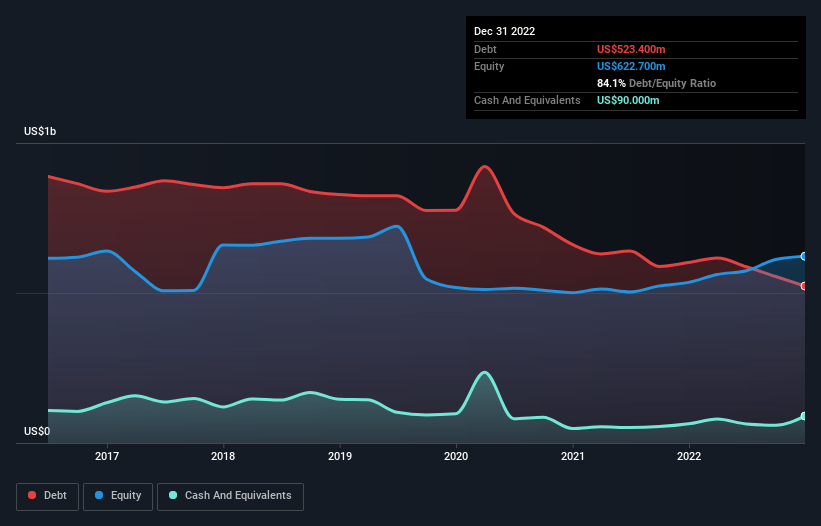Click the US$1b y-axis label

40,131
